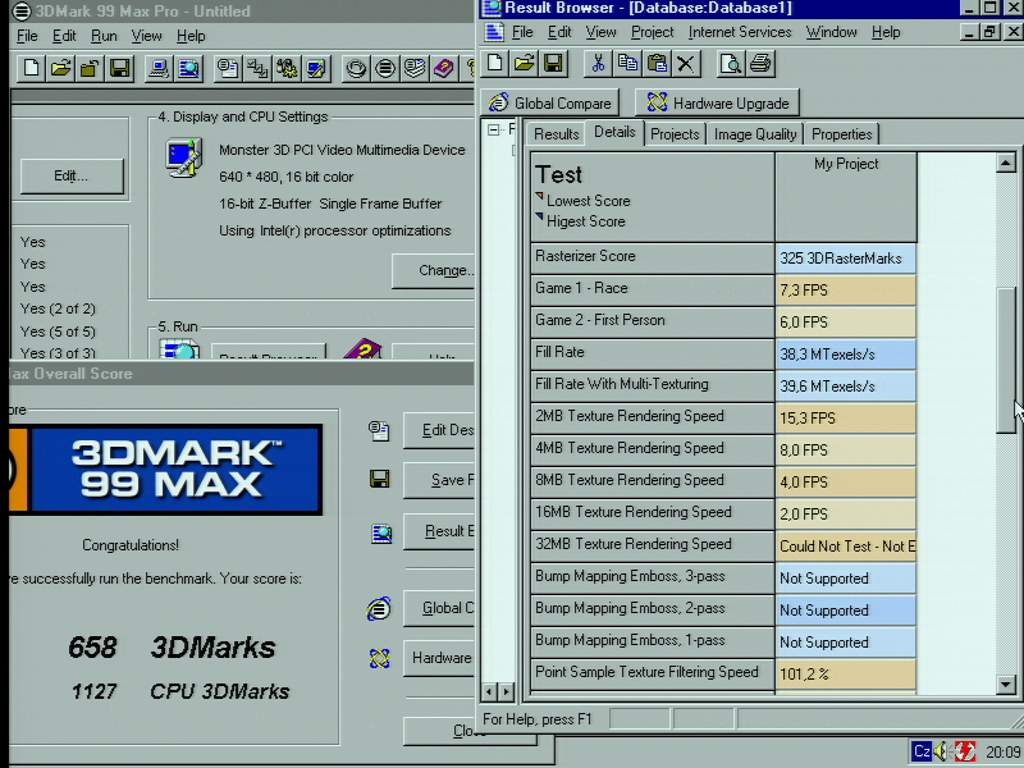Screen dimensions: 1024x768
Task: Click the Result B button in Overall Score dialog
Action: tap(439, 531)
